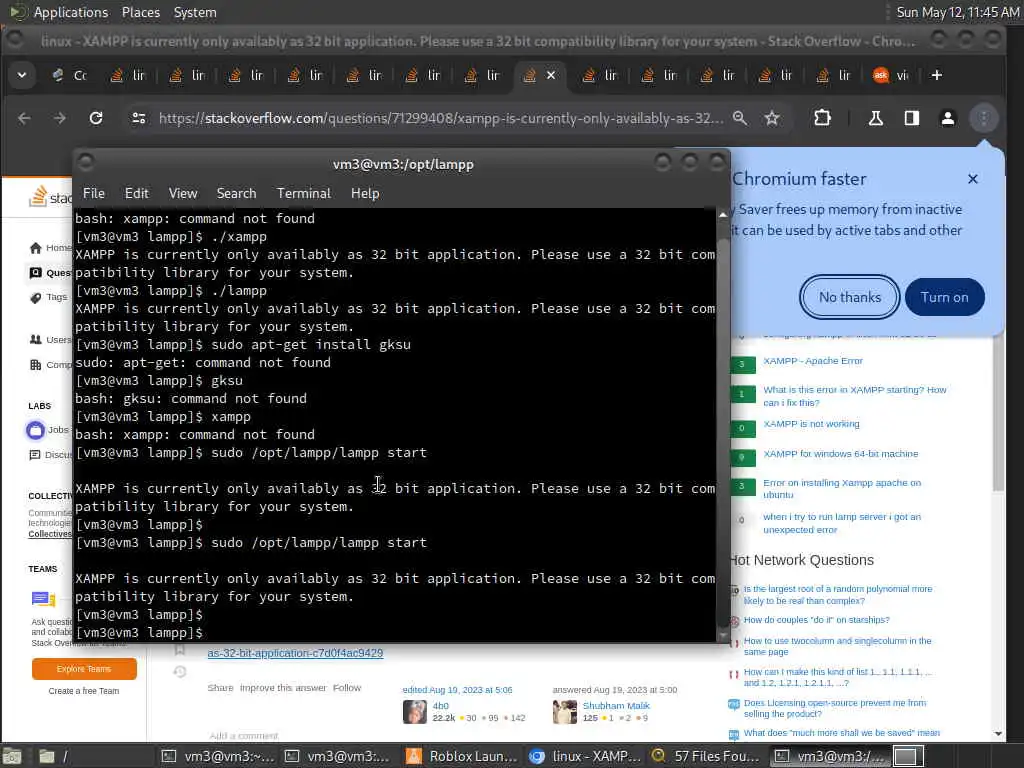Click Shubham Malik avatar thumbnail

coord(565,712)
